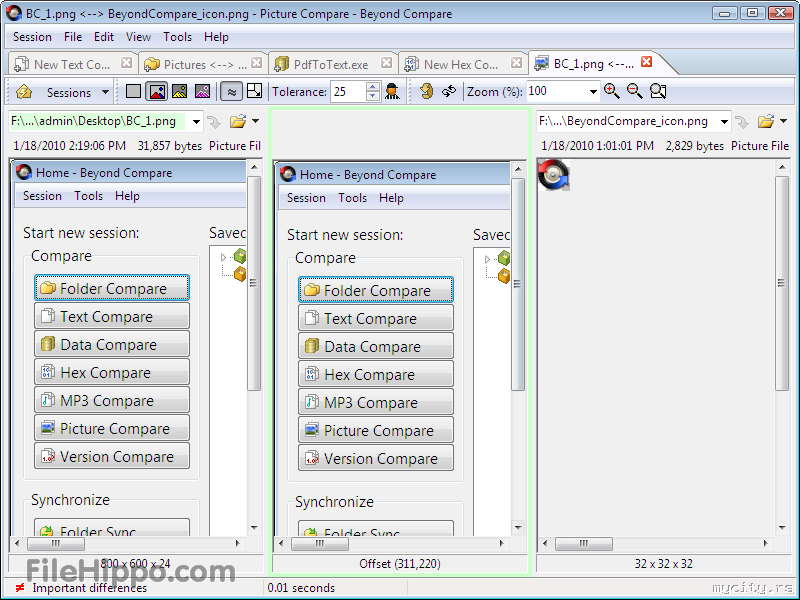Expand the left browse folder dropdown arrow
Viewport: 800px width, 600px height.
point(256,121)
